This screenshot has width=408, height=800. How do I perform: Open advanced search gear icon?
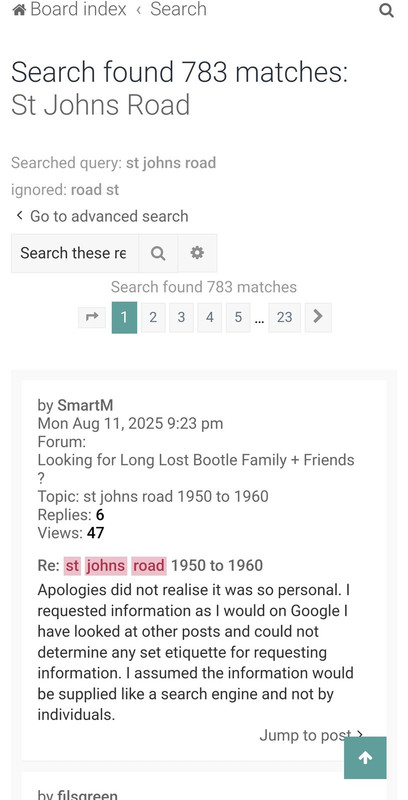197,253
